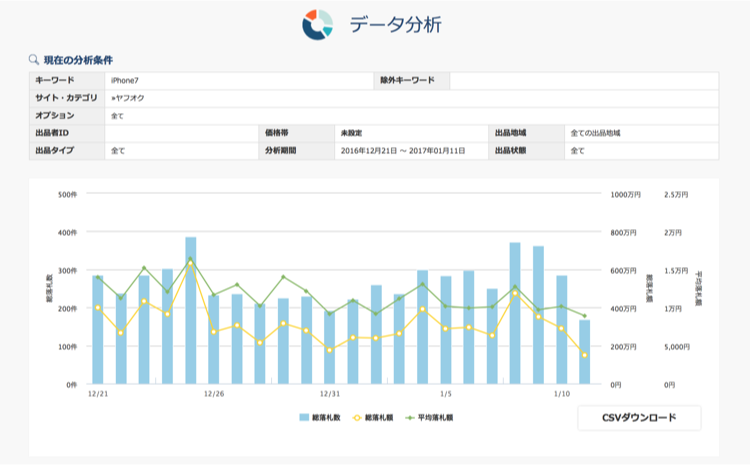This screenshot has height=465, width=750.
Task: Download data with CSVダウンロード button
Action: pyautogui.click(x=639, y=417)
